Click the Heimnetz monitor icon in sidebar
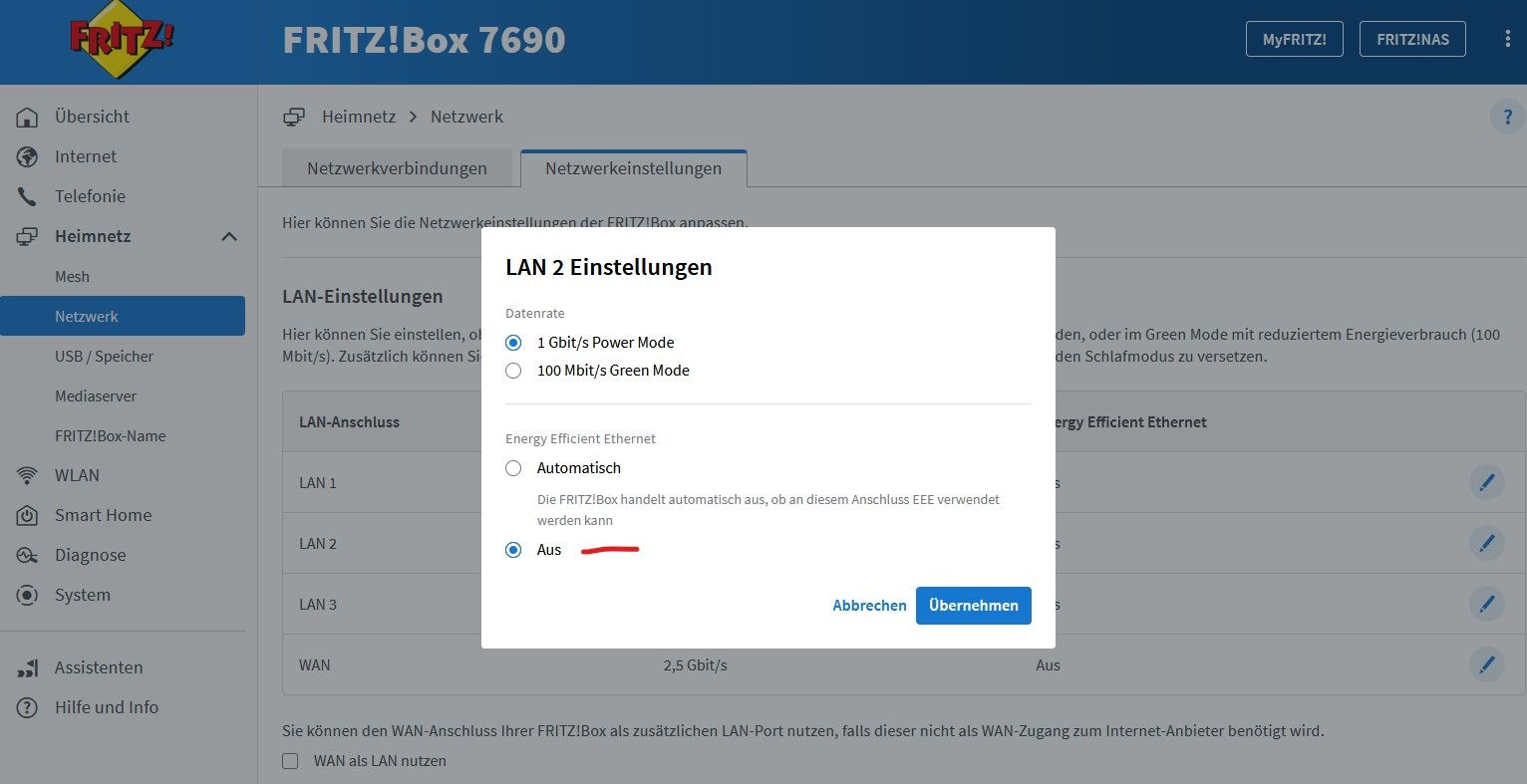The height and width of the screenshot is (784, 1527). [x=27, y=237]
